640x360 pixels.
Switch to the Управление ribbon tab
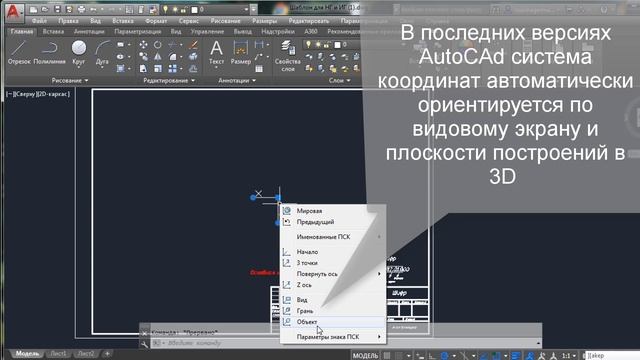[x=207, y=31]
